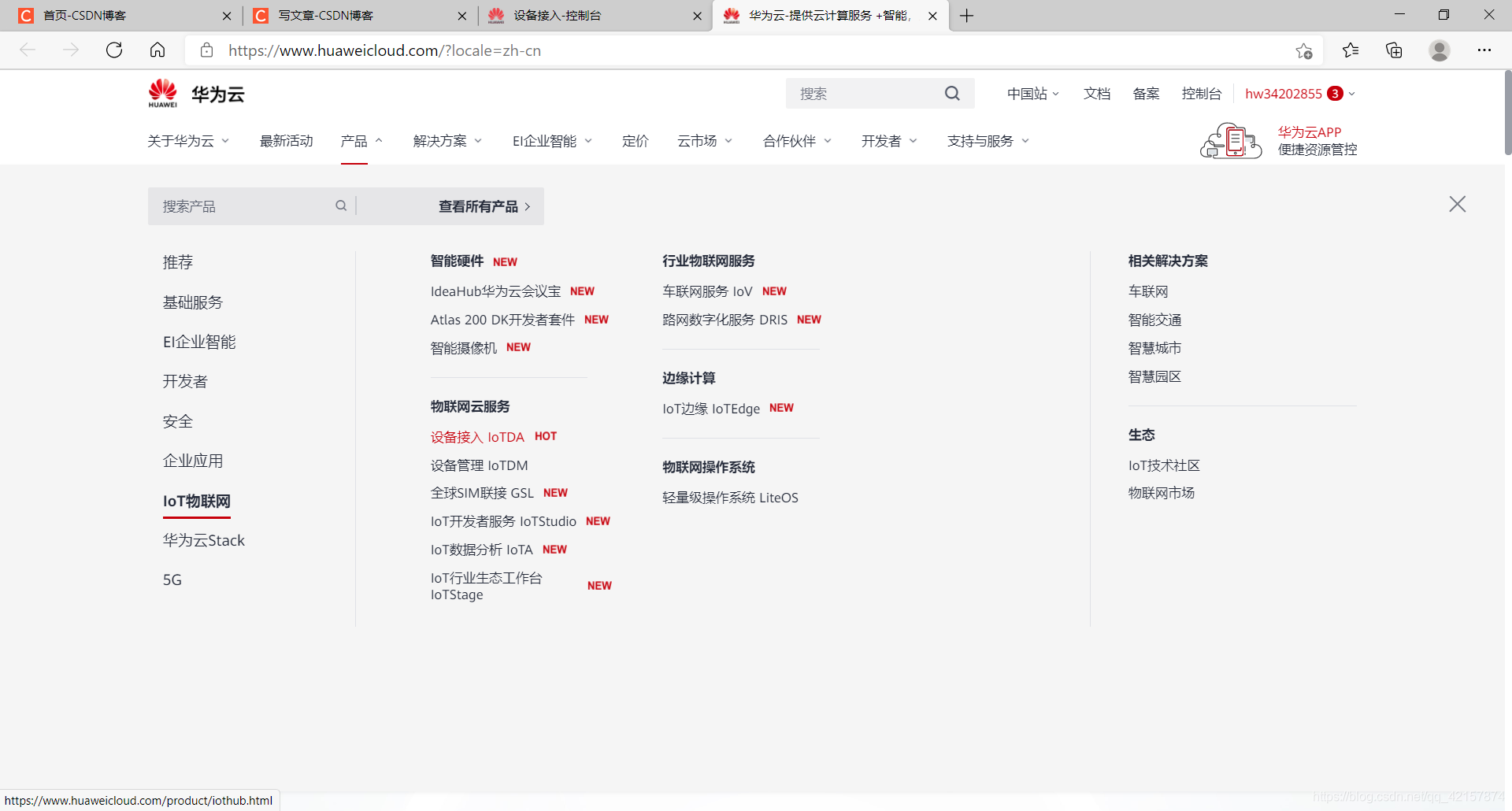This screenshot has height=811, width=1512.
Task: Open IoT技术社区 link
Action: [x=1164, y=465]
